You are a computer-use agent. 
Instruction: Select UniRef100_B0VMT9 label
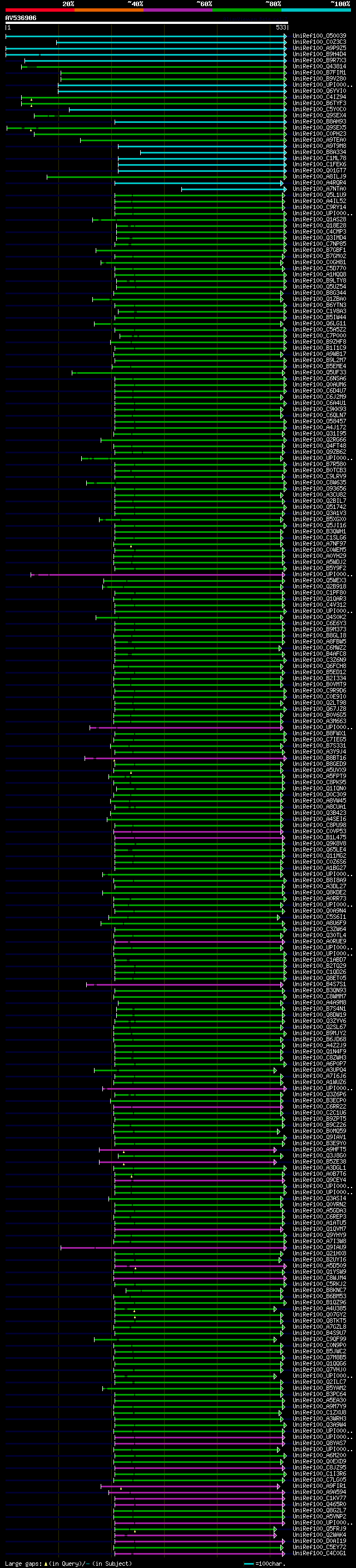click(319, 684)
